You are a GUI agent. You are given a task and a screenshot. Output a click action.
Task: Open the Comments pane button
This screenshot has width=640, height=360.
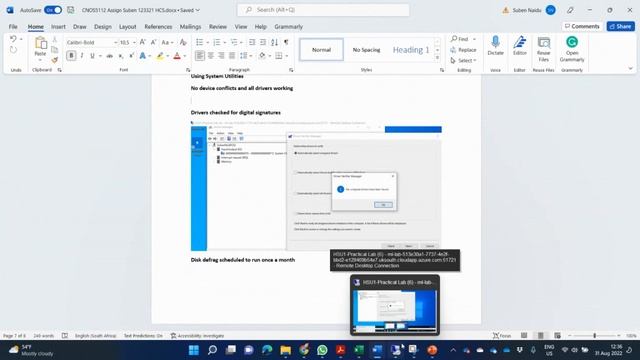click(x=582, y=26)
